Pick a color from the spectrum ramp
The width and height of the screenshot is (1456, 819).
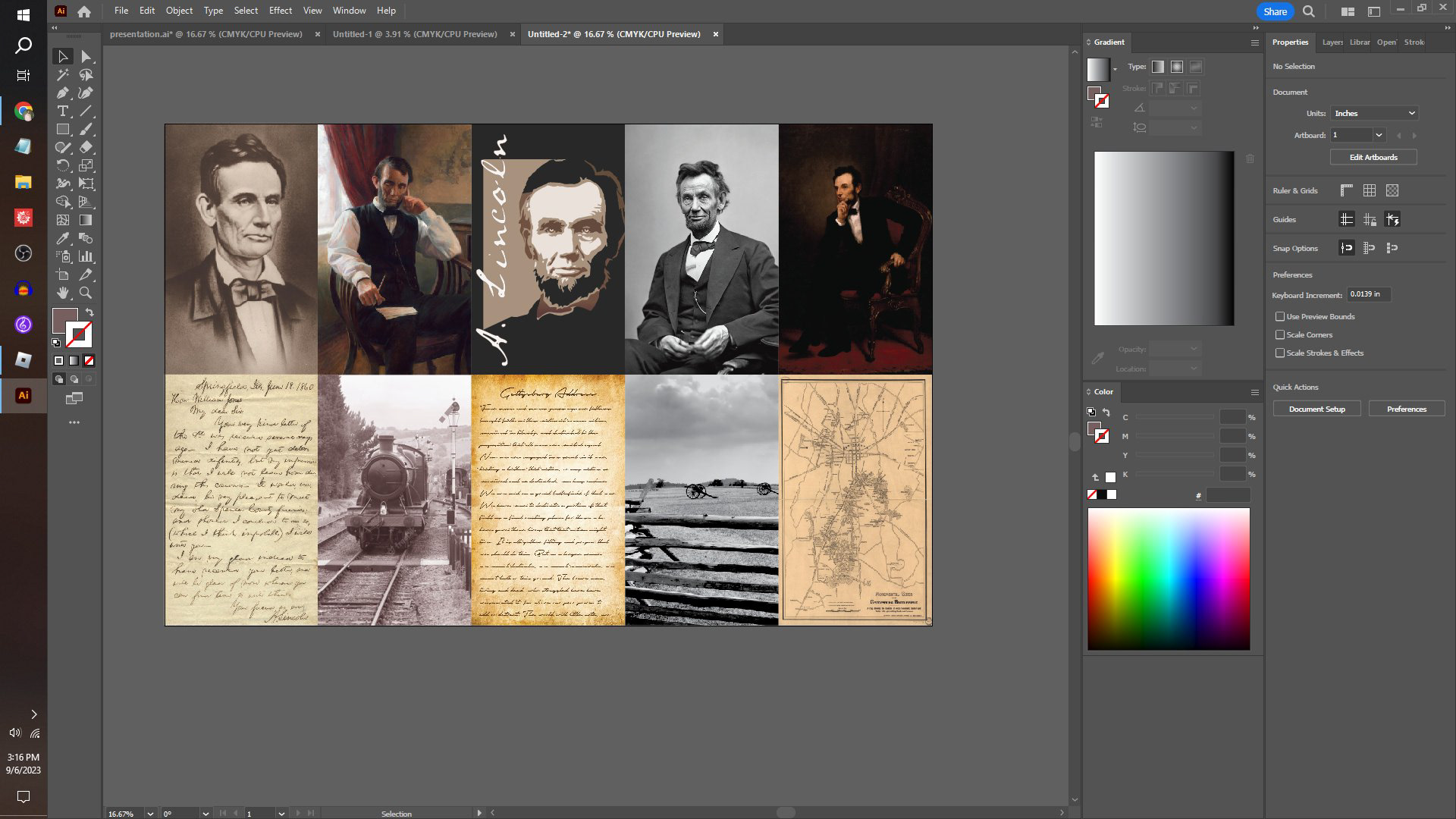(x=1168, y=578)
